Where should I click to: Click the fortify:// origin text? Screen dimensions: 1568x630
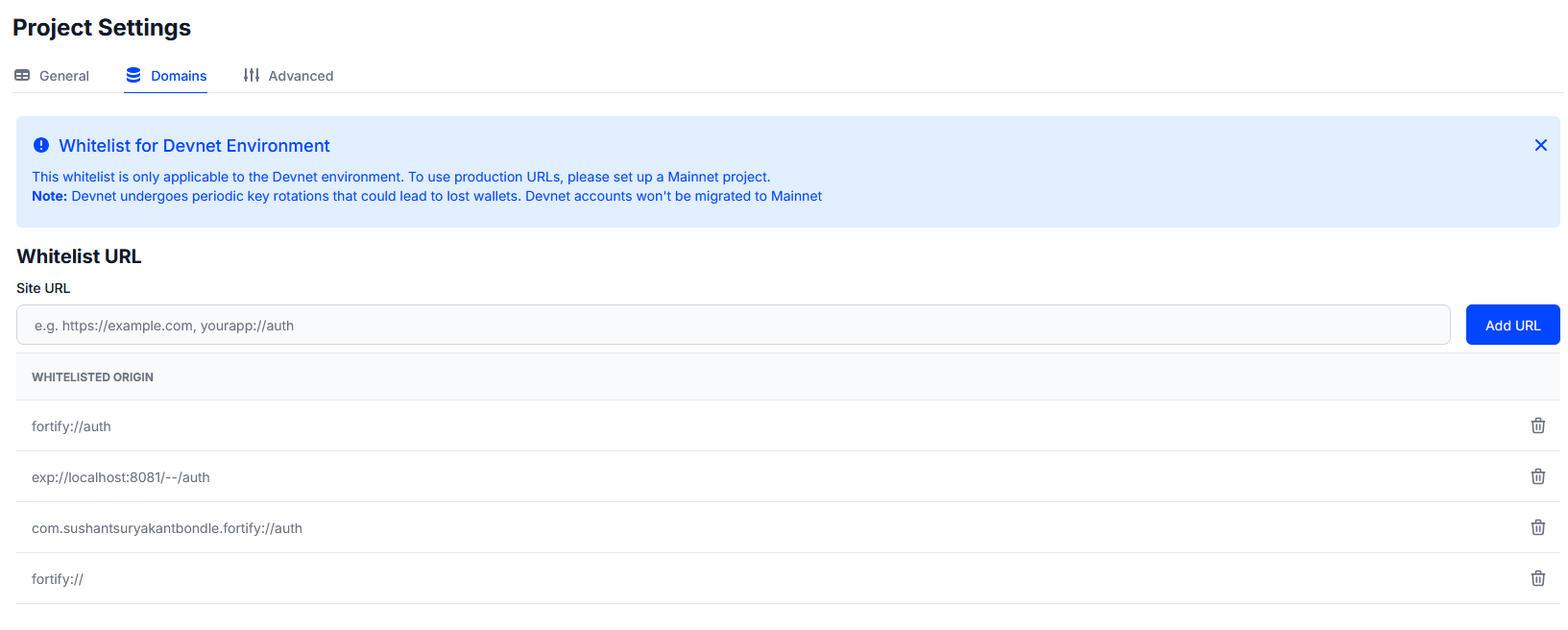(x=58, y=579)
